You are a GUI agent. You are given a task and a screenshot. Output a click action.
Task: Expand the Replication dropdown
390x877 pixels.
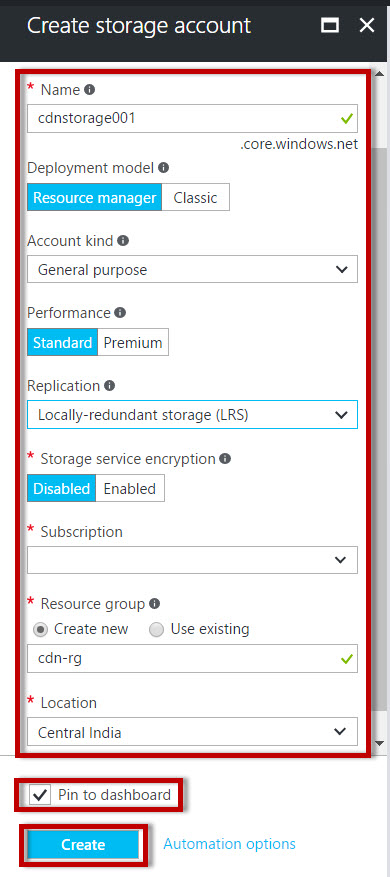tap(192, 414)
